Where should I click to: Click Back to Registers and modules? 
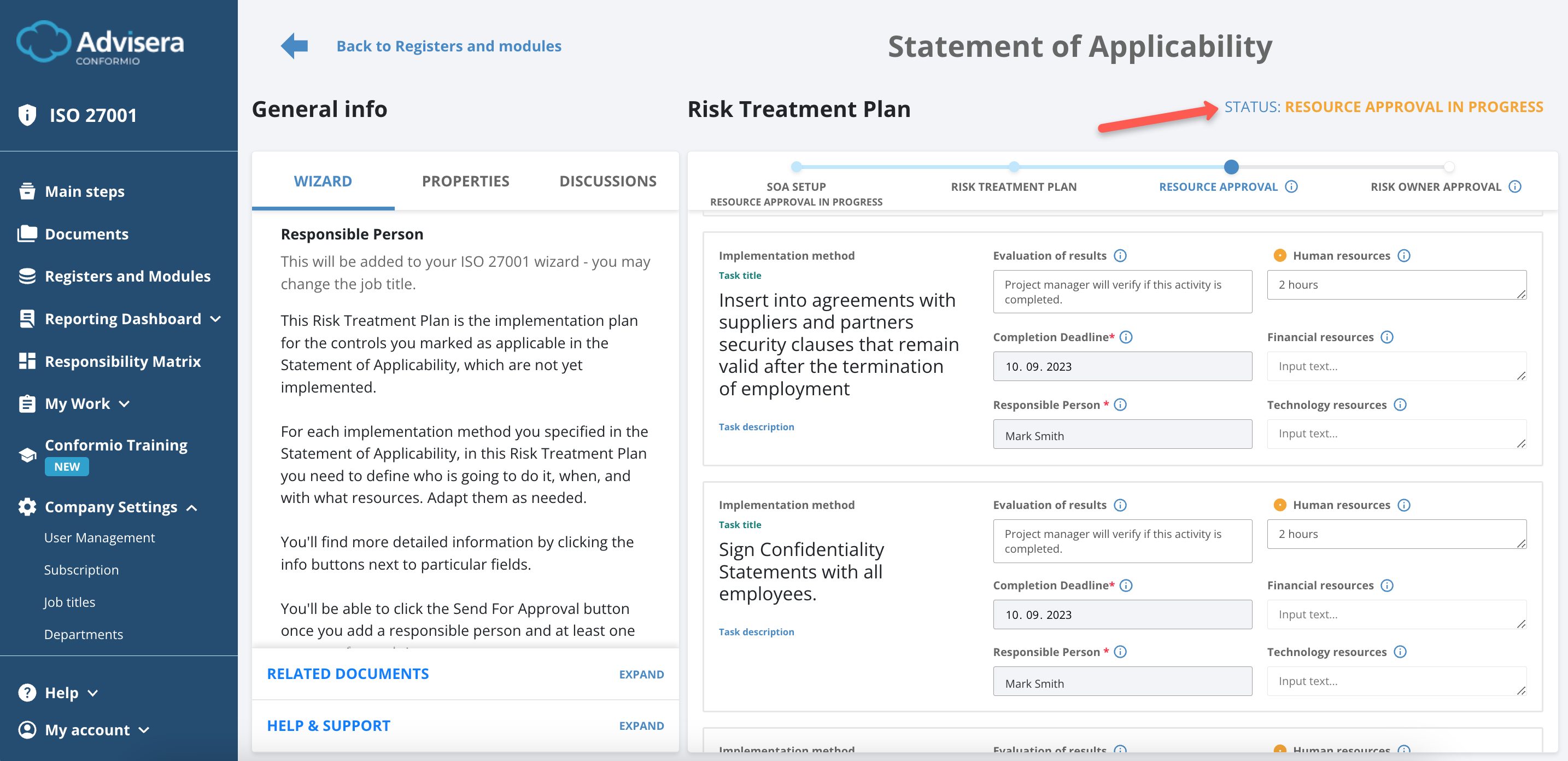(449, 45)
